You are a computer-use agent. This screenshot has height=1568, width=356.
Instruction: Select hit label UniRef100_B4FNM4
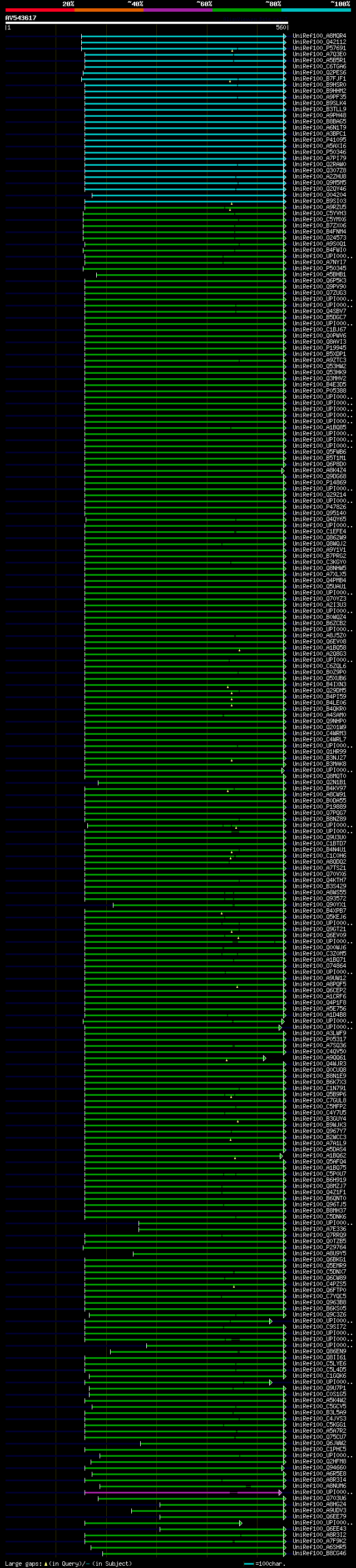pyautogui.click(x=319, y=231)
